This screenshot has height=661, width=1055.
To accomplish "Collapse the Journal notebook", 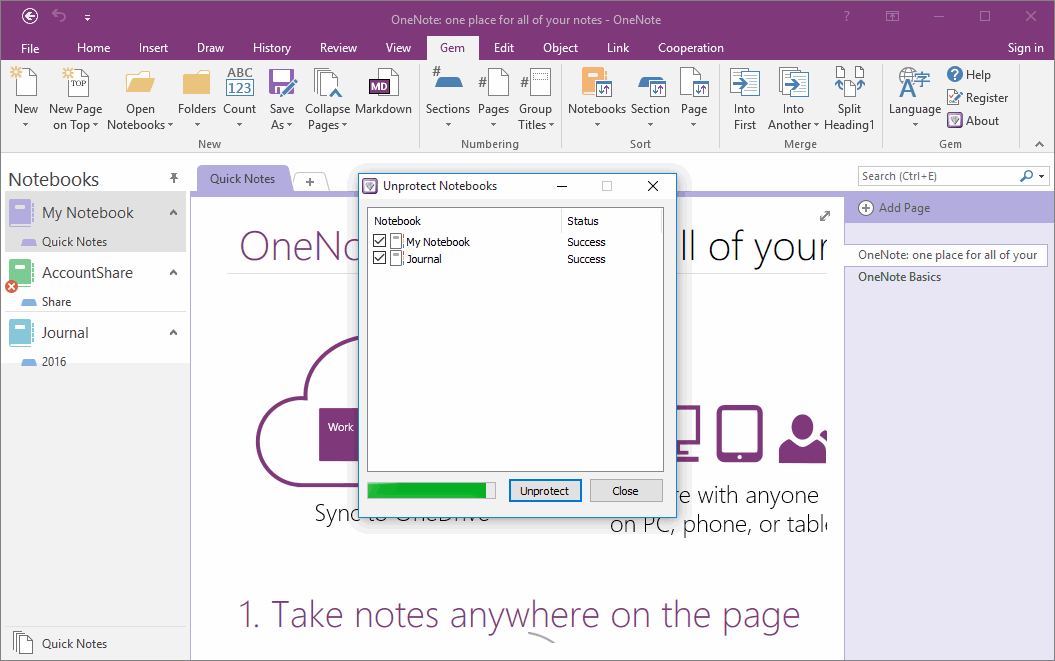I will click(x=174, y=333).
